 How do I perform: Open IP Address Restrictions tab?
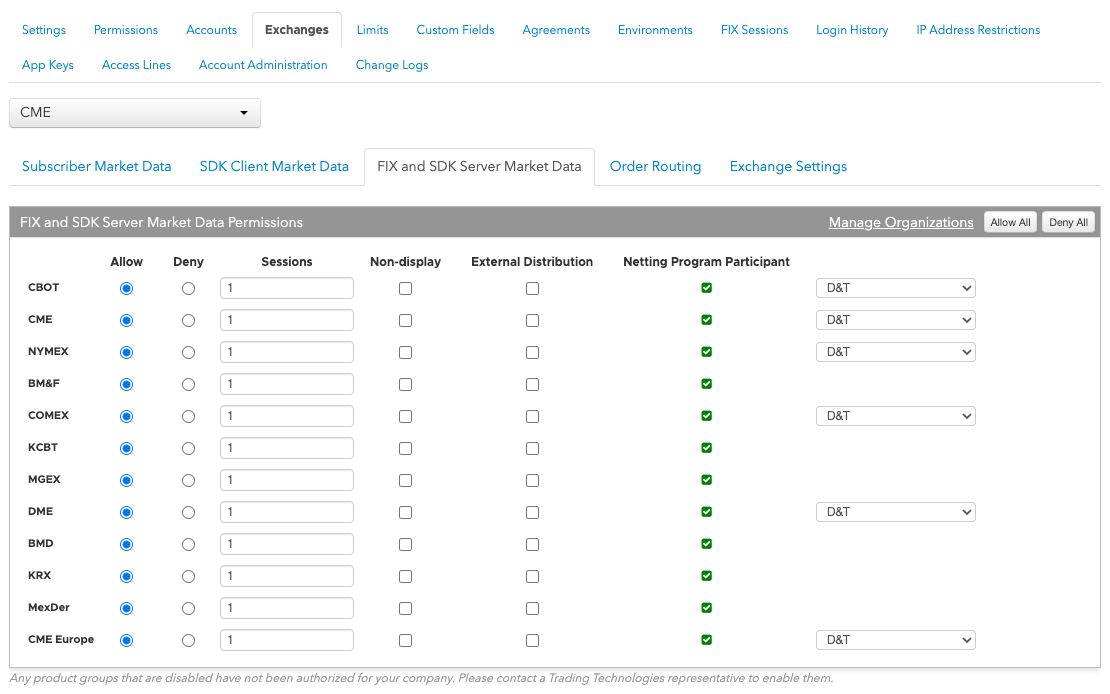978,30
